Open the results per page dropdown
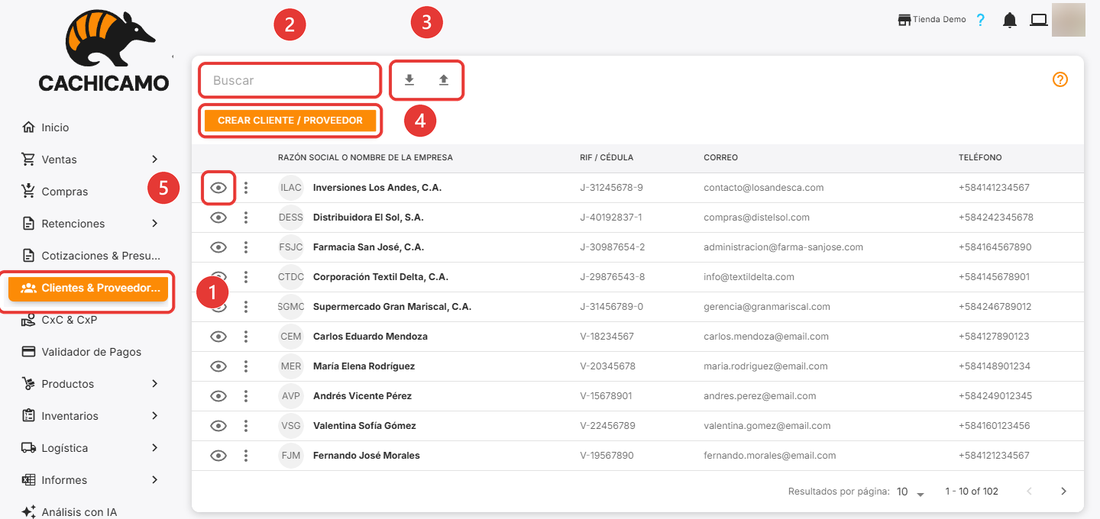Screen dimensions: 1100x519 tap(911, 492)
